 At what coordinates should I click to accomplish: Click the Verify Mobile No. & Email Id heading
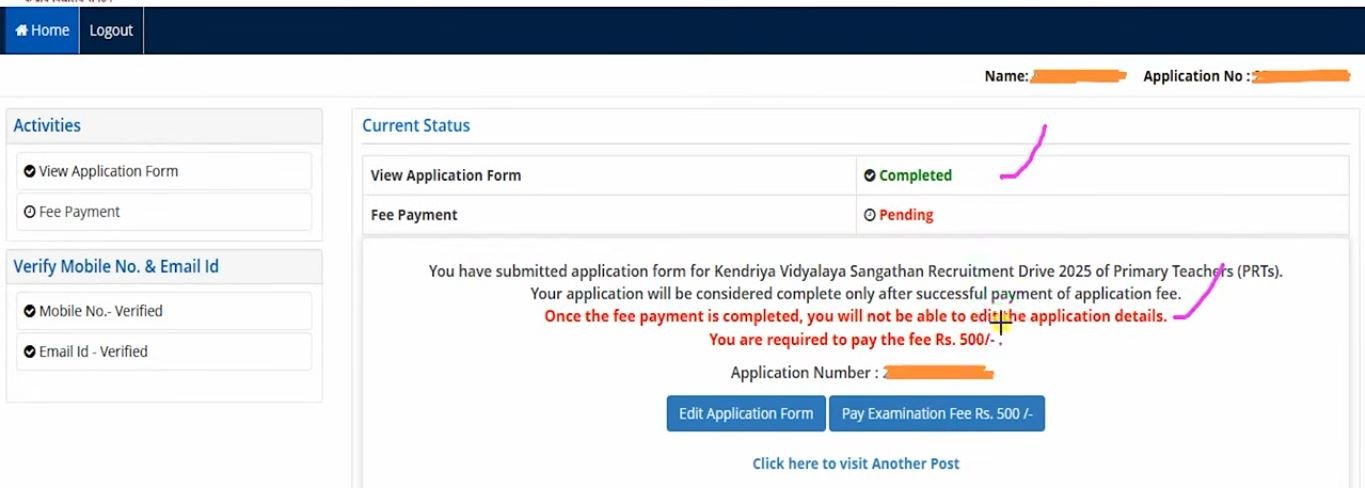116,267
